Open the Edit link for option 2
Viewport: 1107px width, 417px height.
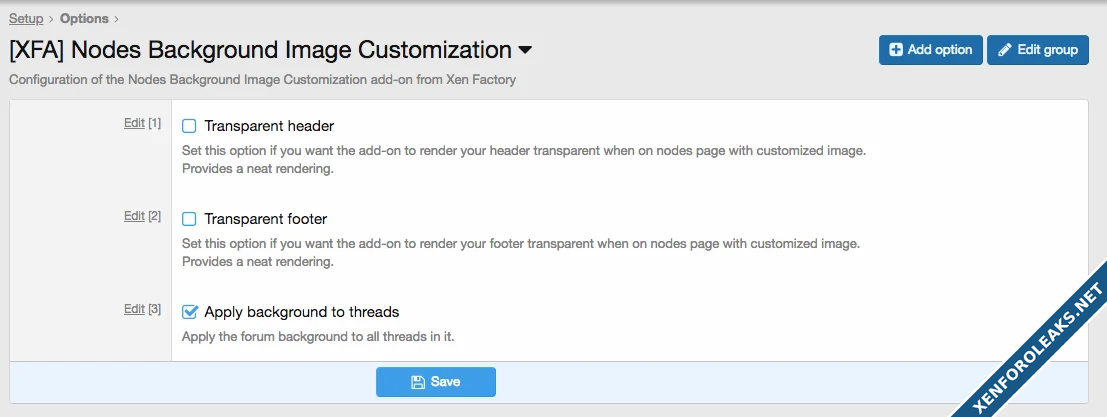click(134, 216)
